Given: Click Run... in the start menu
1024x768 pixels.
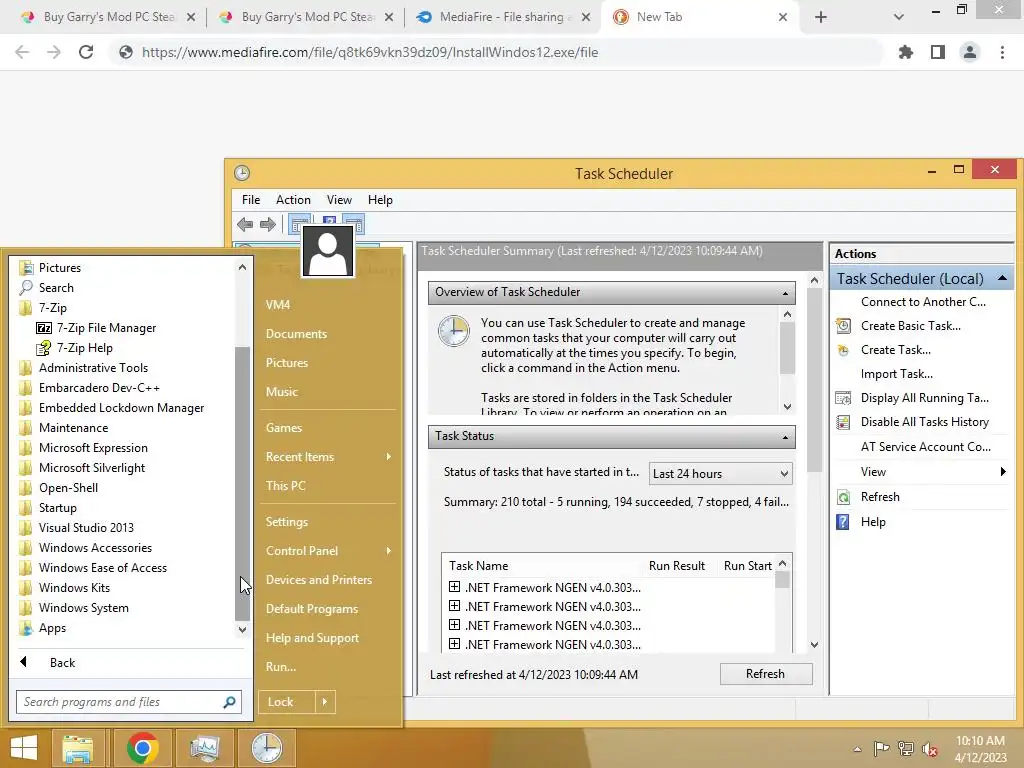Looking at the screenshot, I should (x=281, y=667).
